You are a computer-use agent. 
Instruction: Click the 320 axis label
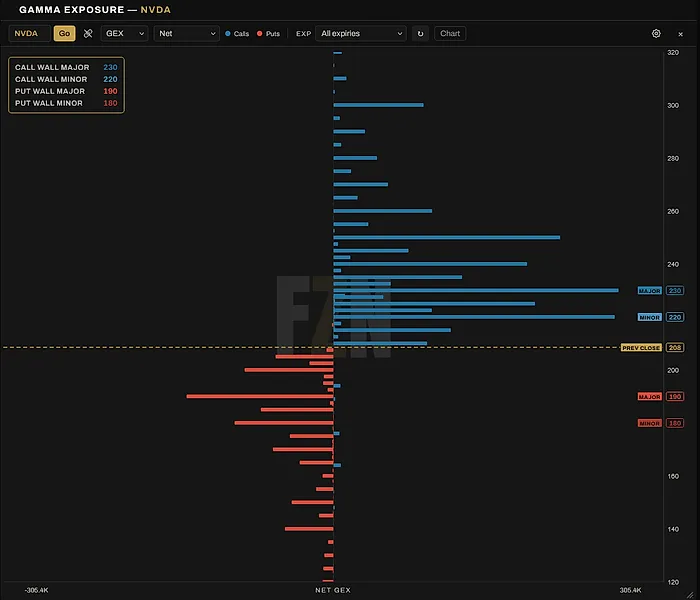point(673,53)
